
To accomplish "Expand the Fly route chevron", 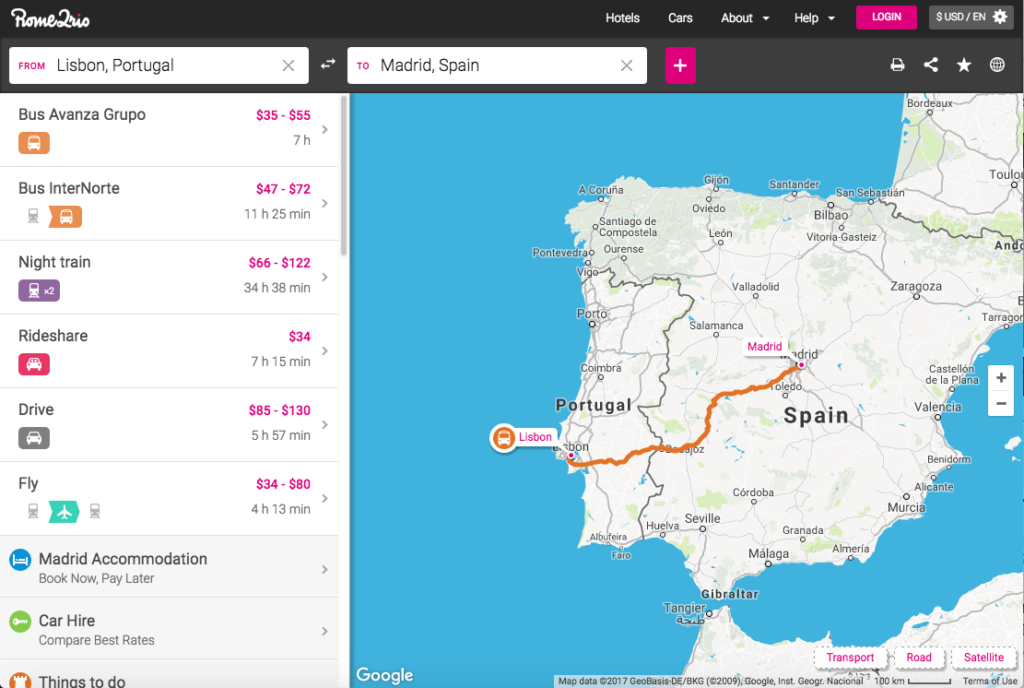I will (325, 498).
